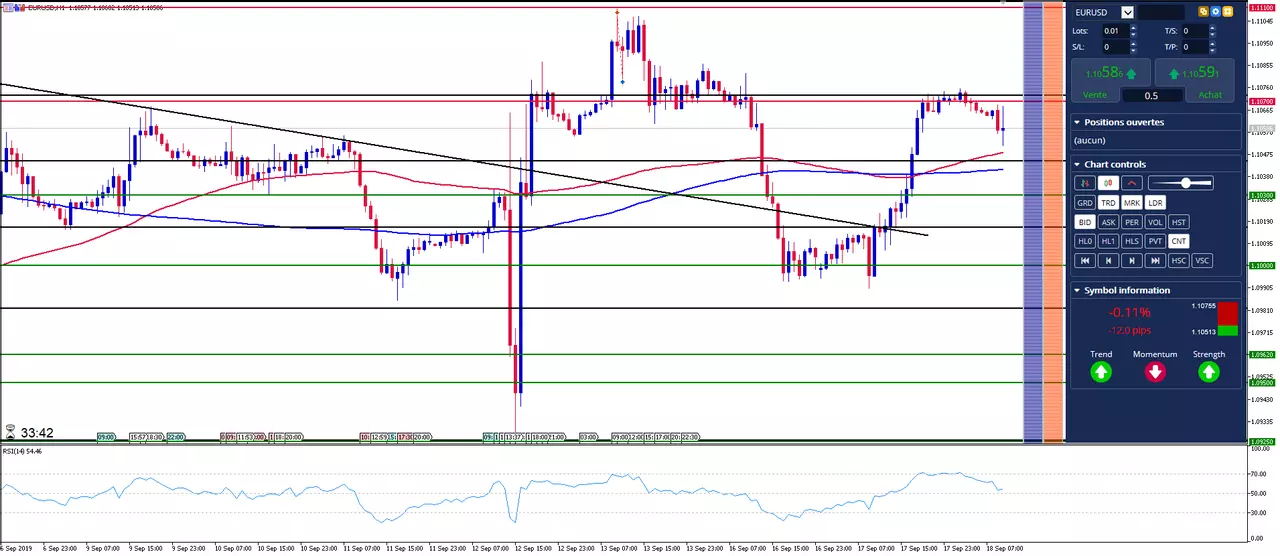Click the (aucun) open positions entry
1280x556 pixels.
pos(1091,141)
